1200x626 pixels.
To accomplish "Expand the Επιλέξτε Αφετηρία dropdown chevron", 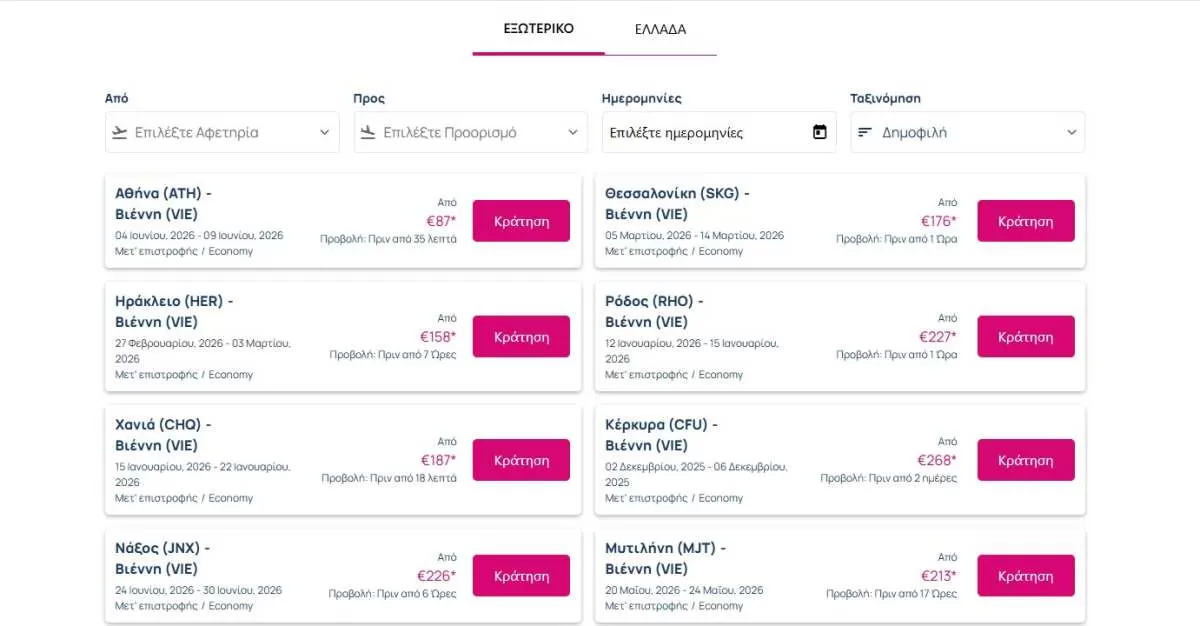I will click(324, 132).
